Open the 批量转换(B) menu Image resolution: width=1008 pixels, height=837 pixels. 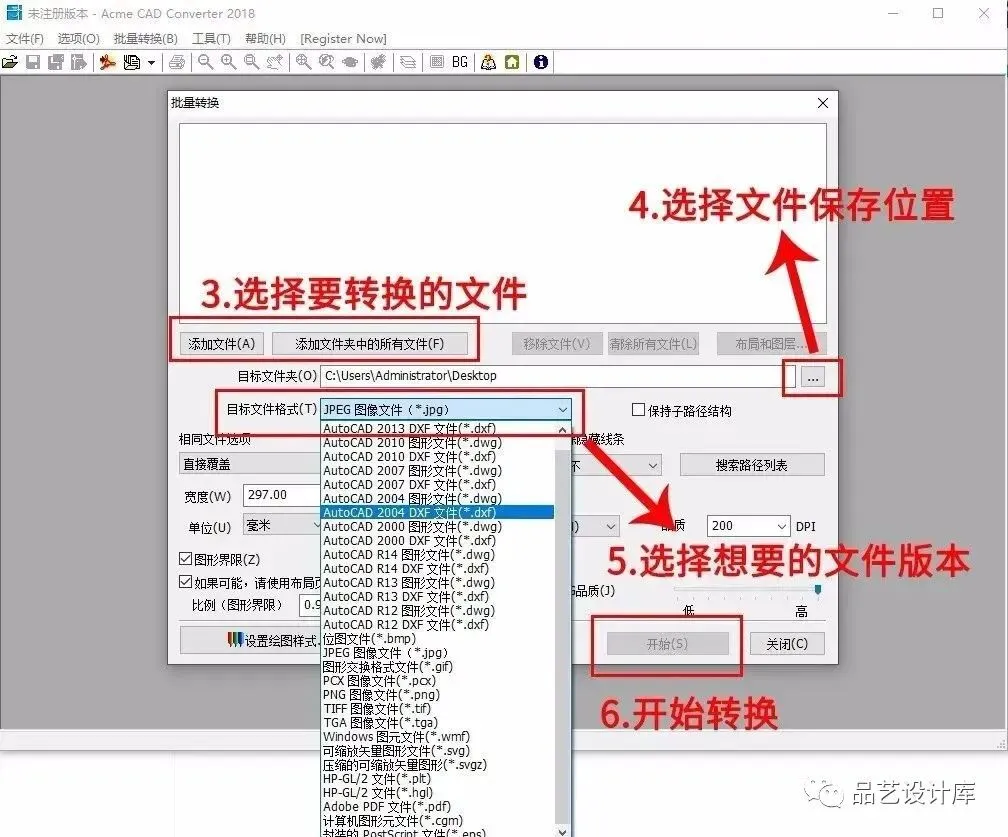pyautogui.click(x=145, y=39)
